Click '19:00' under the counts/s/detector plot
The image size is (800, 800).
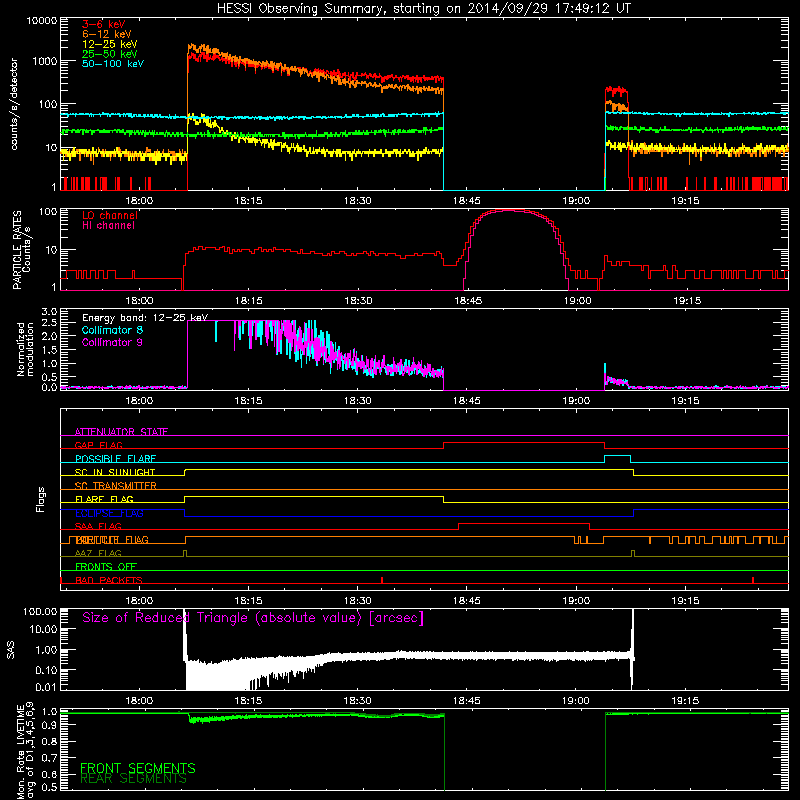[x=577, y=201]
